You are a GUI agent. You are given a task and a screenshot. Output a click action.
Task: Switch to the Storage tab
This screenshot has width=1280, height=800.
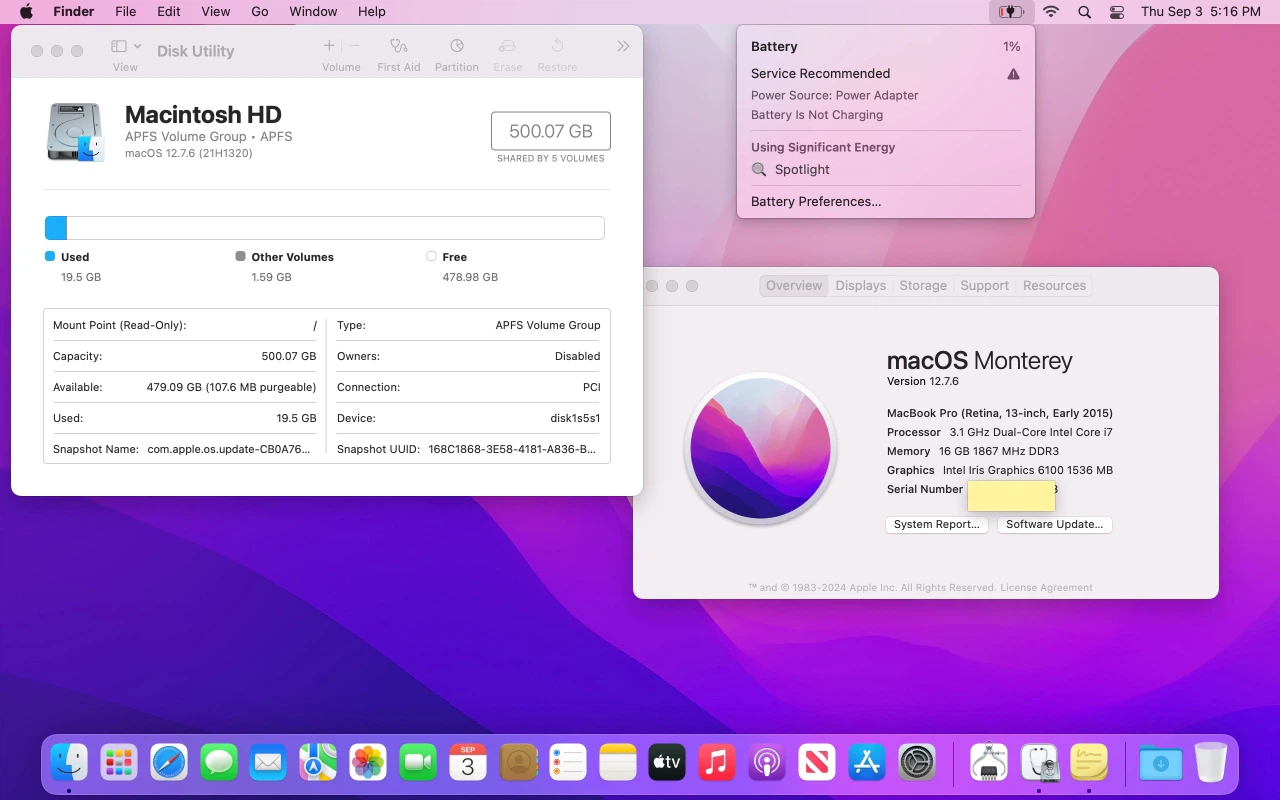(923, 286)
